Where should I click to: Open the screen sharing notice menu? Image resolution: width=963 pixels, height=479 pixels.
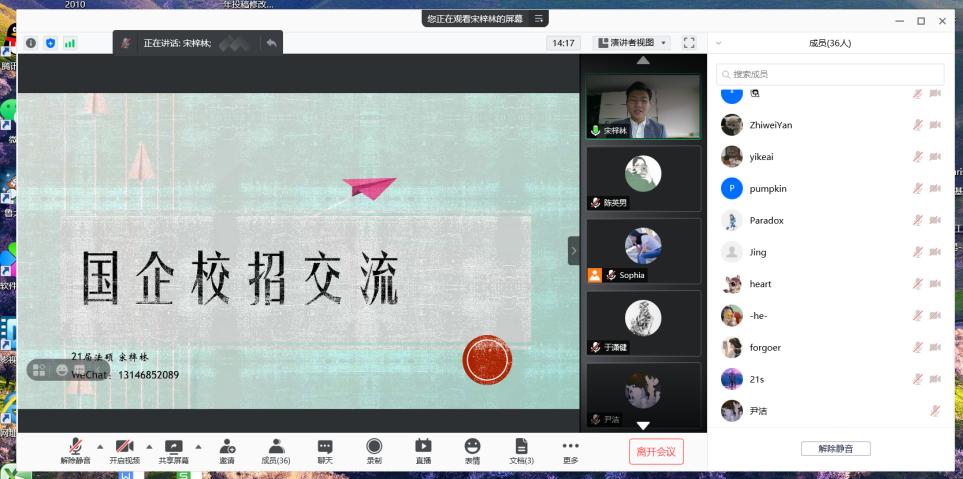539,18
